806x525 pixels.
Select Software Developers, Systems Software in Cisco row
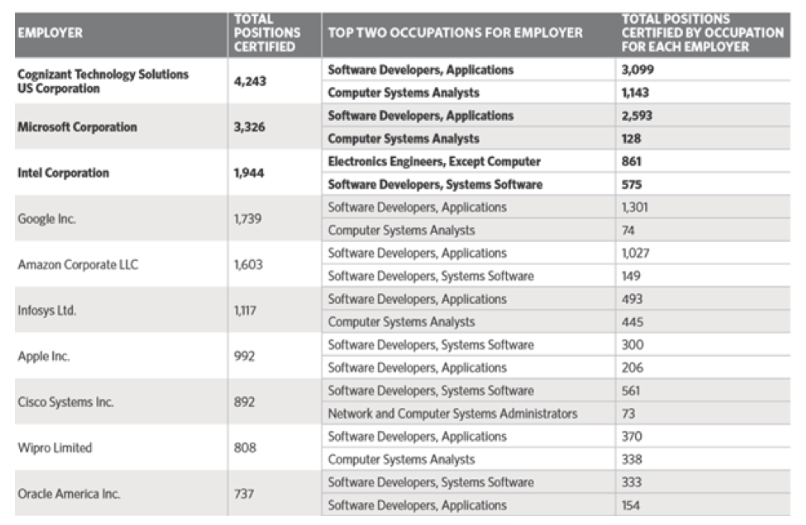point(468,390)
